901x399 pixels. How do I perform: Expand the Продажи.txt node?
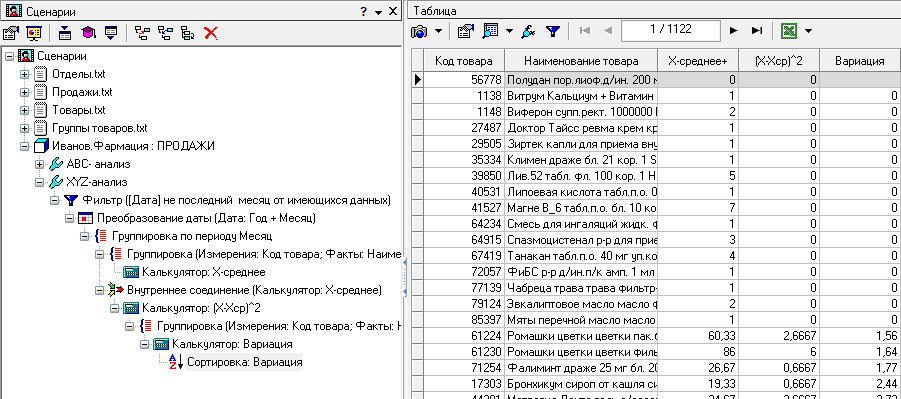[24, 92]
